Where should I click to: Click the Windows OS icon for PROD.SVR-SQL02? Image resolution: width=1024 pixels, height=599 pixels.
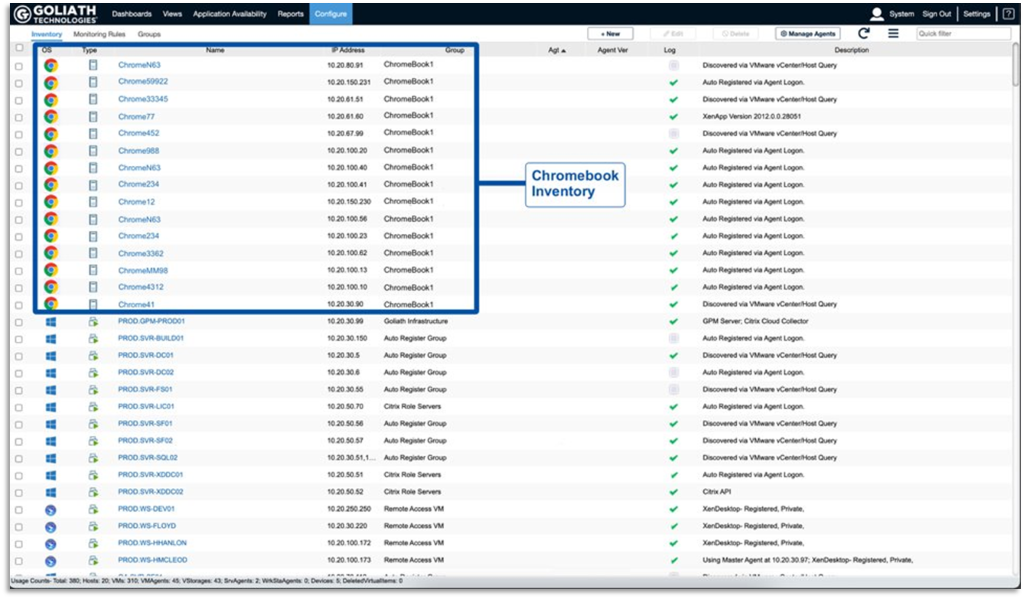coord(51,458)
